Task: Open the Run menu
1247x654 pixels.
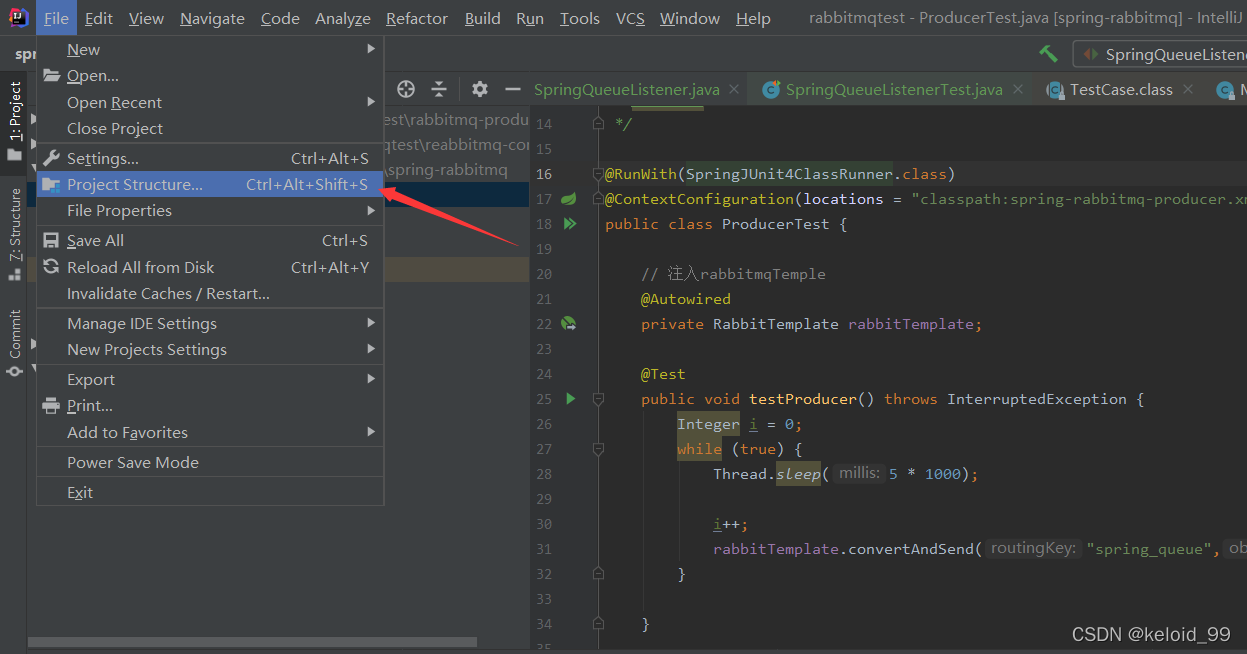Action: pos(530,18)
